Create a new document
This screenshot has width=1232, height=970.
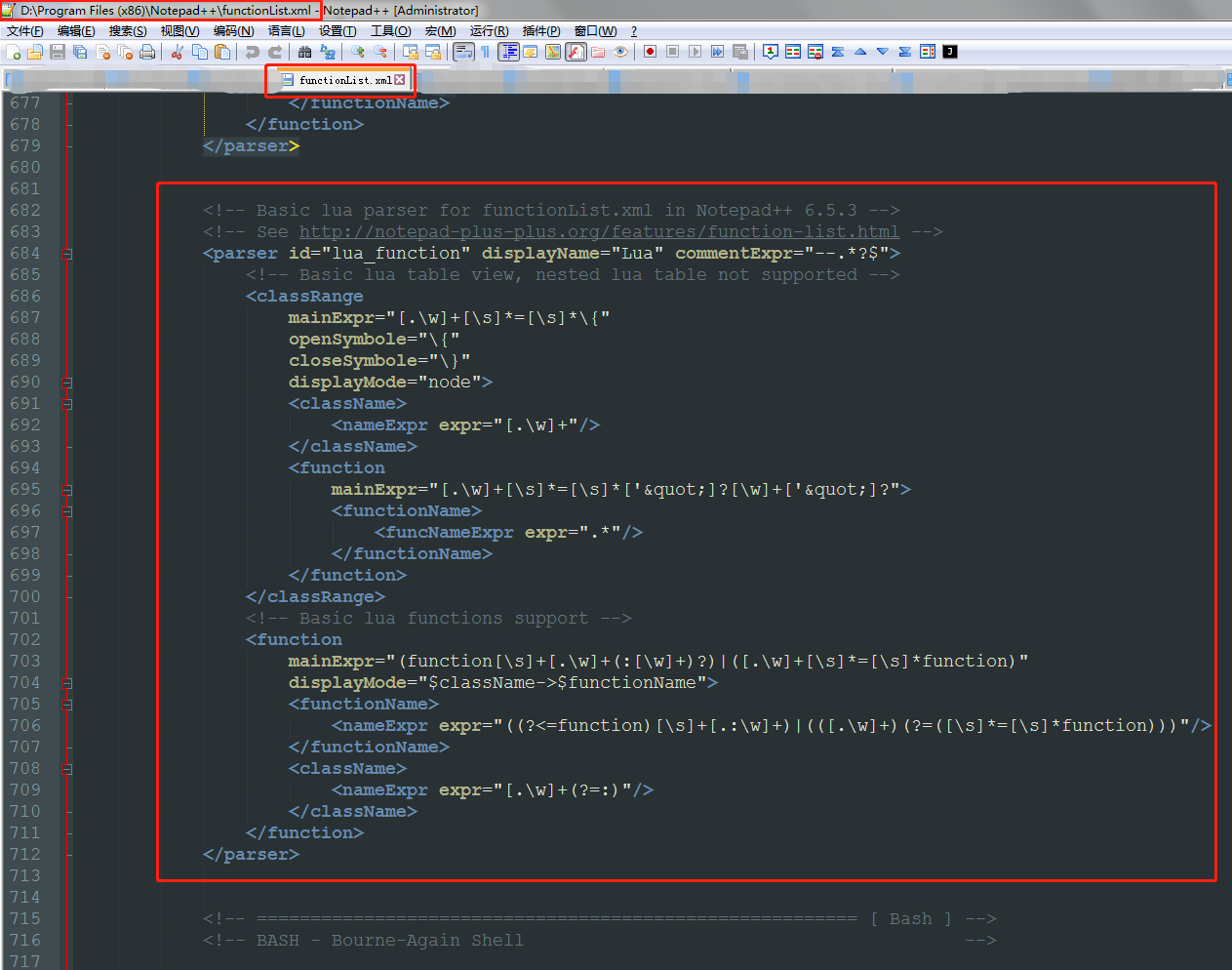click(x=13, y=51)
